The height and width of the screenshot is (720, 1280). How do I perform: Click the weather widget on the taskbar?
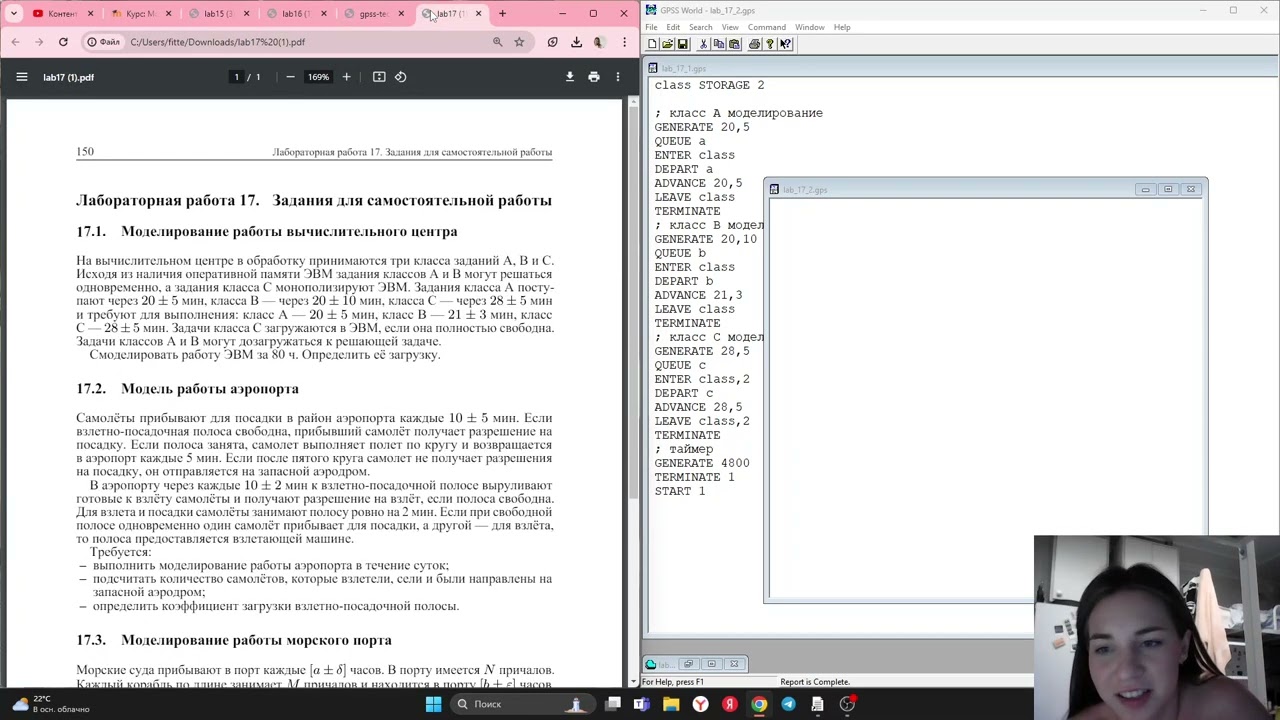pos(50,704)
